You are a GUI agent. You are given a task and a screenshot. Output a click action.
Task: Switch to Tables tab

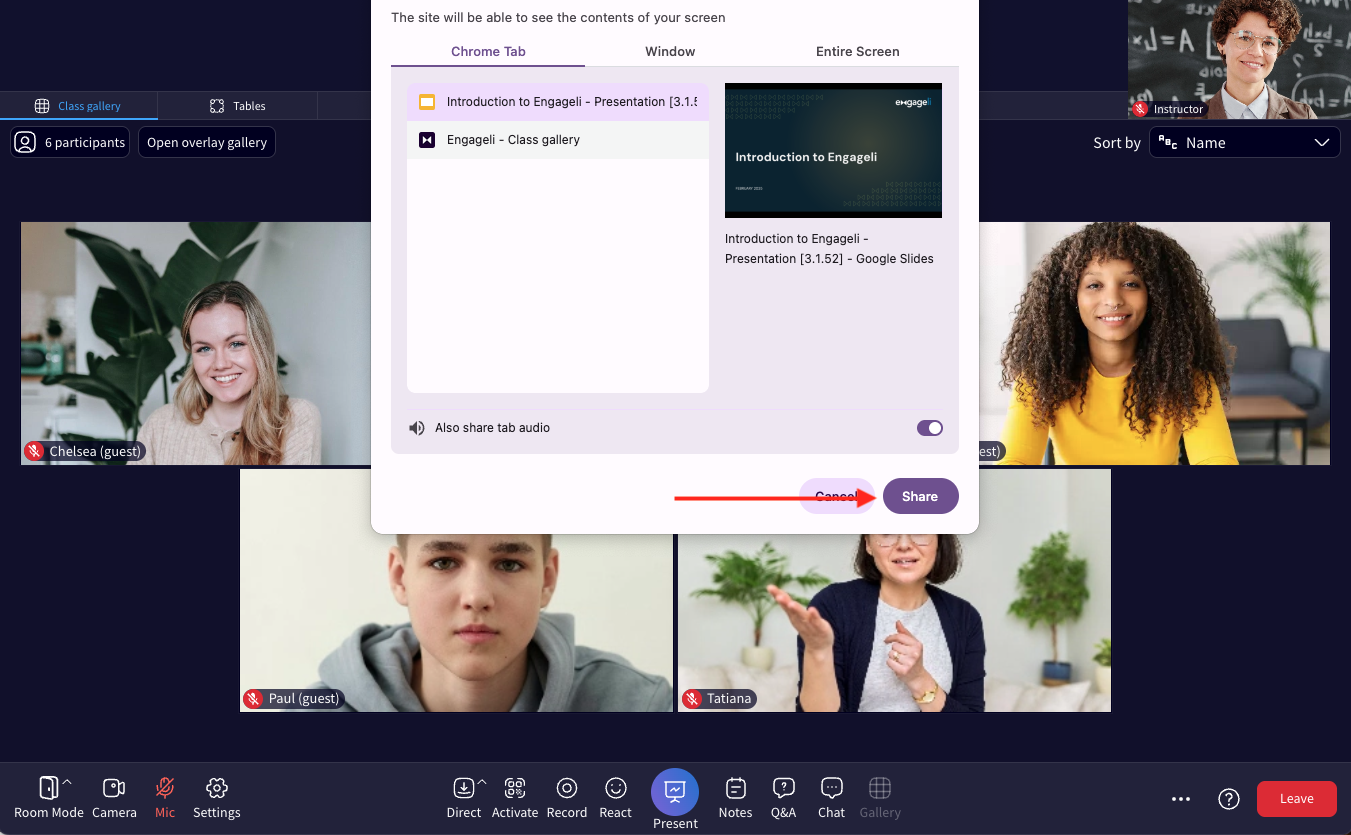(238, 106)
